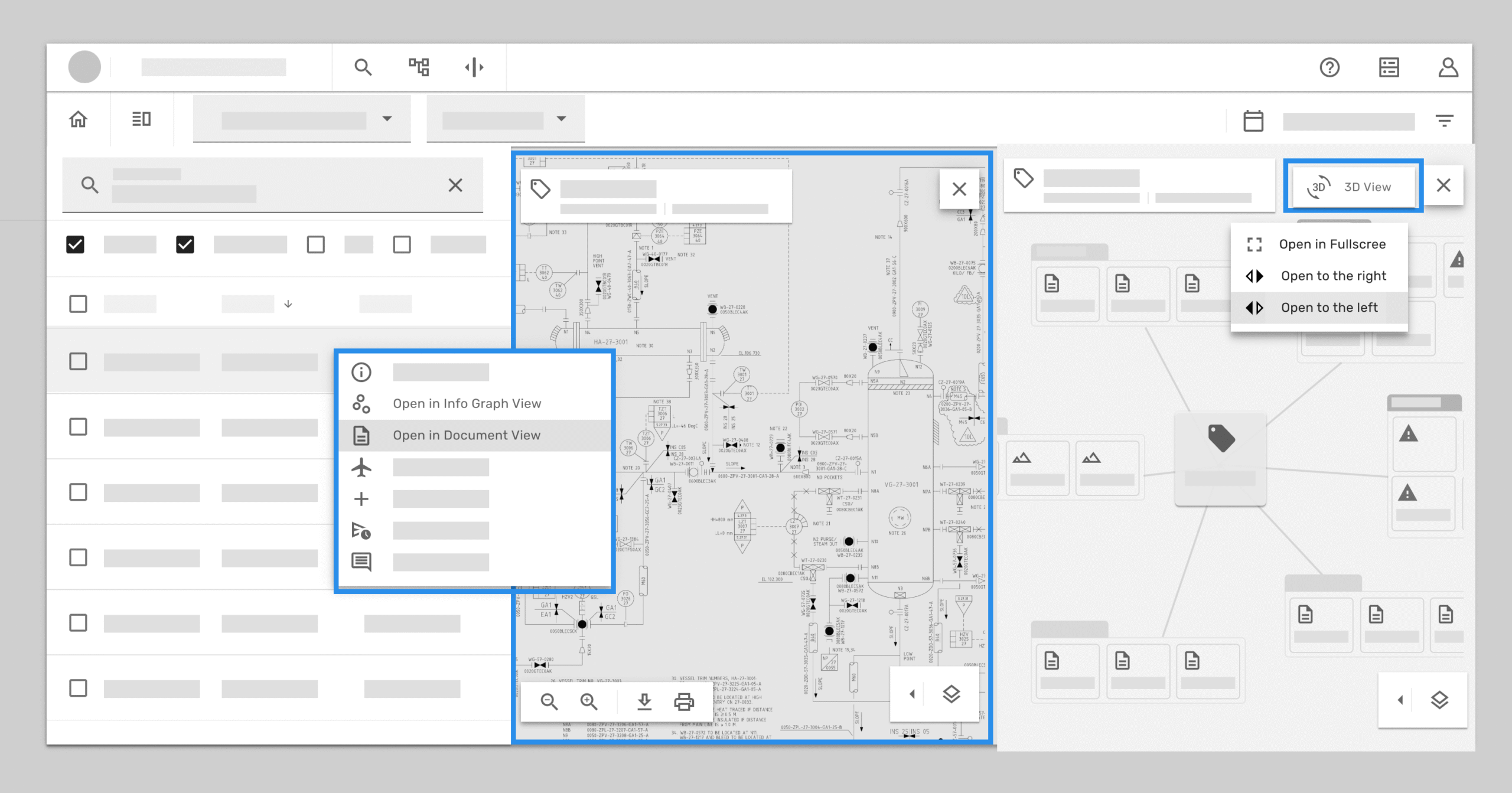
Task: Click the home icon
Action: (x=78, y=119)
